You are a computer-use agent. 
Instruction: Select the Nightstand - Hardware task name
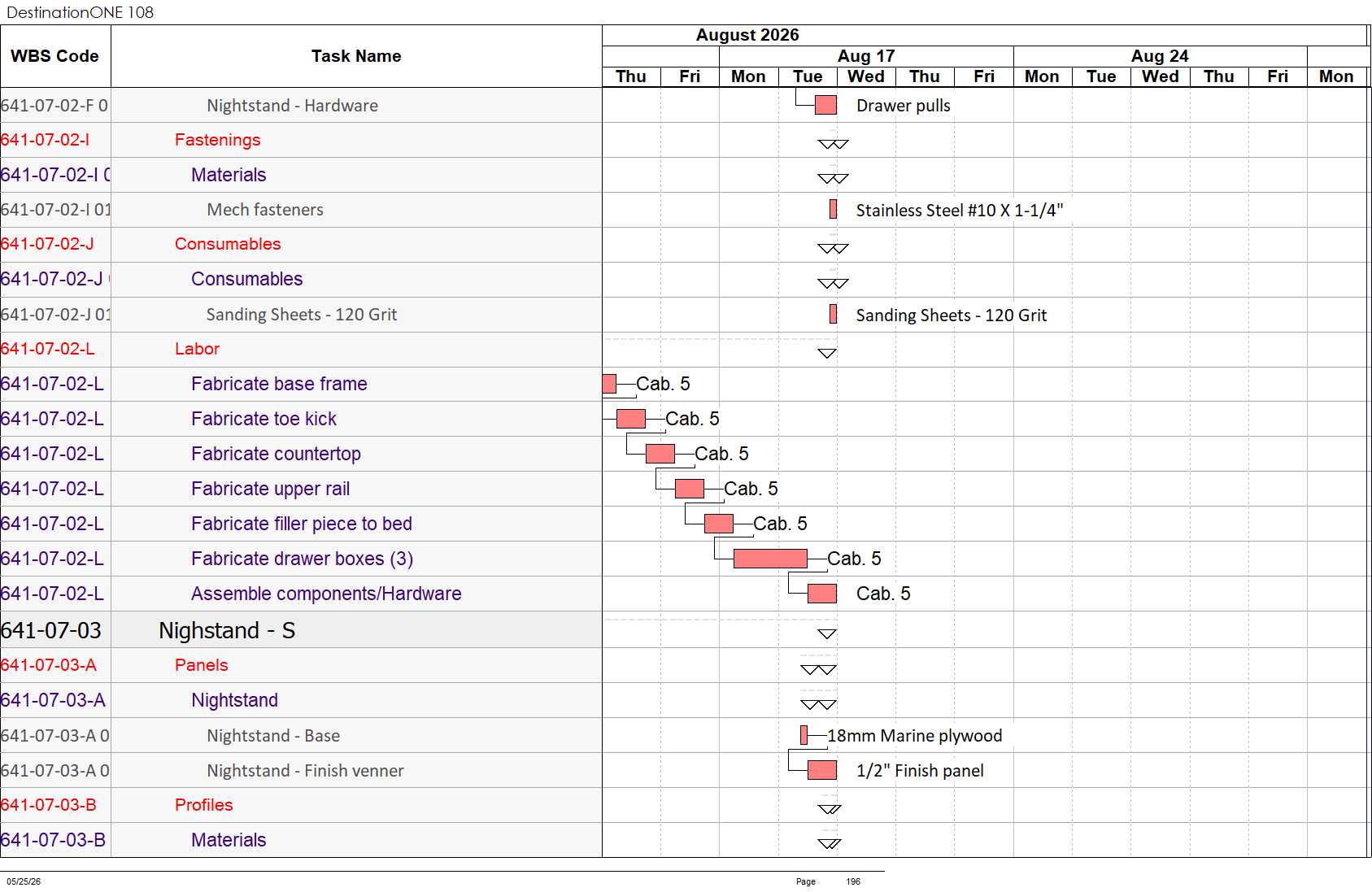pos(292,105)
